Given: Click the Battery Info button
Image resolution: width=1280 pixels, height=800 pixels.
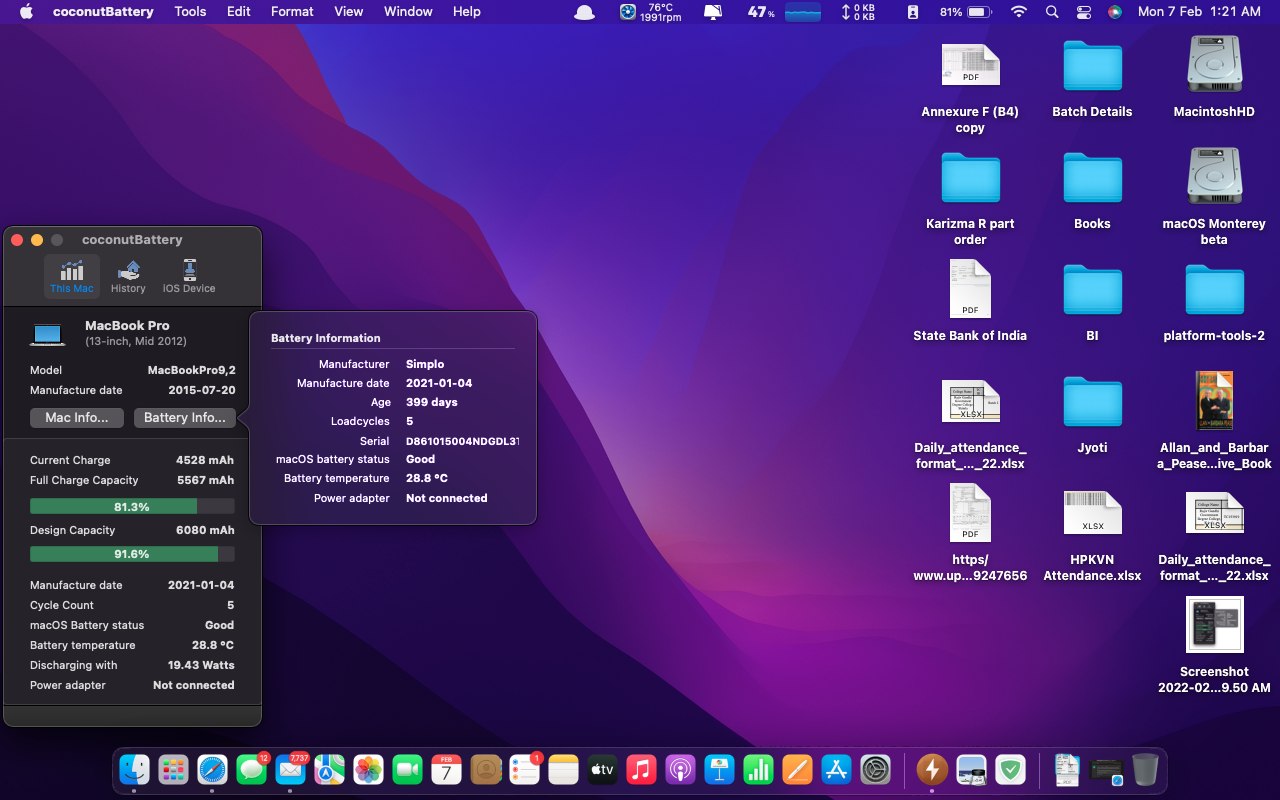Looking at the screenshot, I should (184, 418).
